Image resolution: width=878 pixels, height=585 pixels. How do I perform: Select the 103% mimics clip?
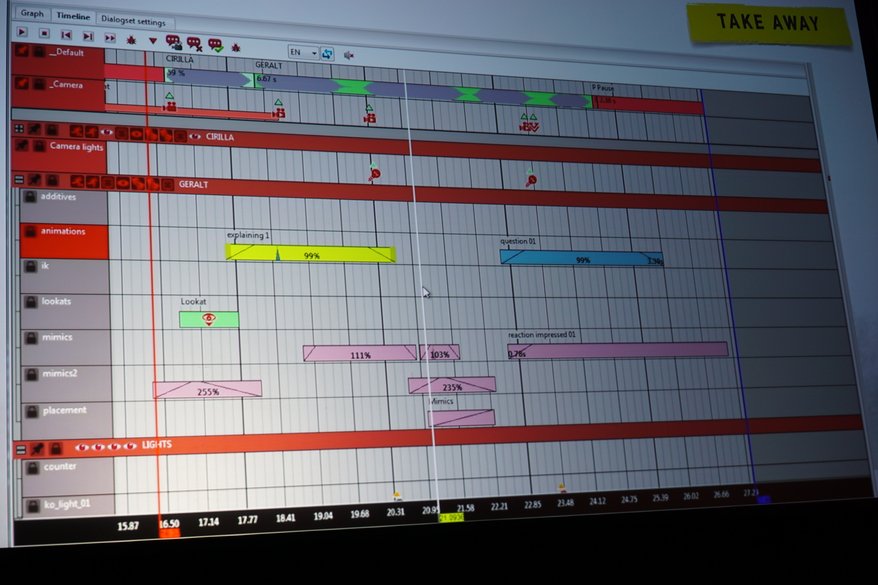440,352
